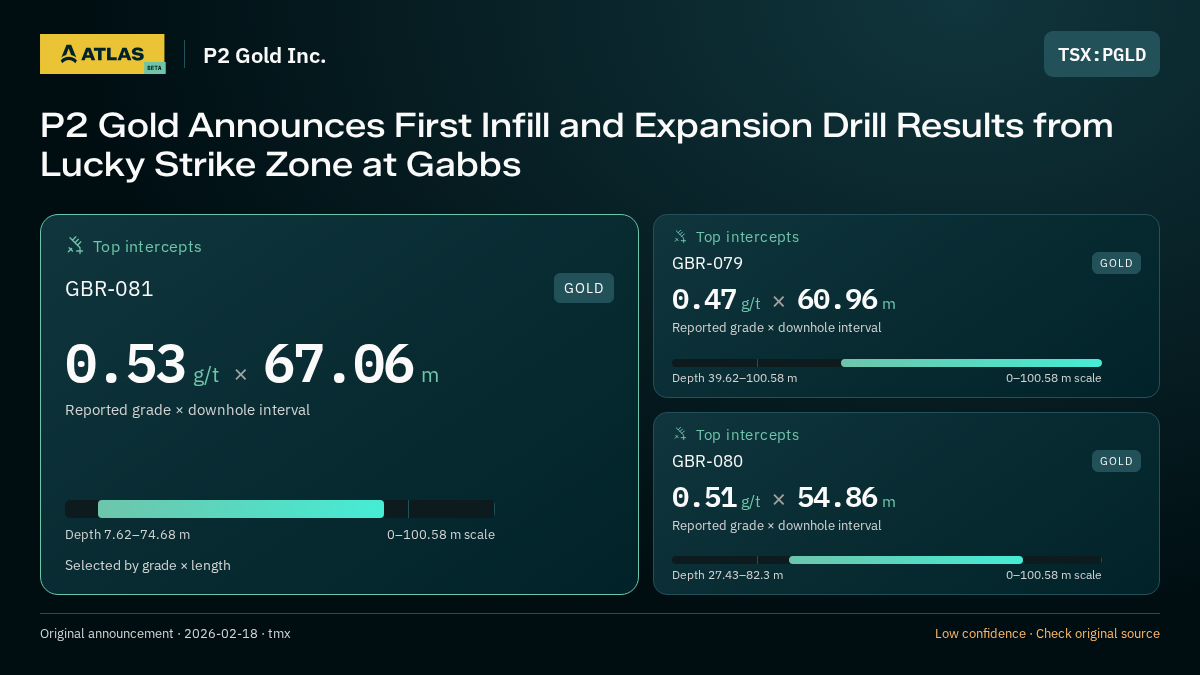Click 'Low confidence · Check original source' warning

(x=1047, y=634)
